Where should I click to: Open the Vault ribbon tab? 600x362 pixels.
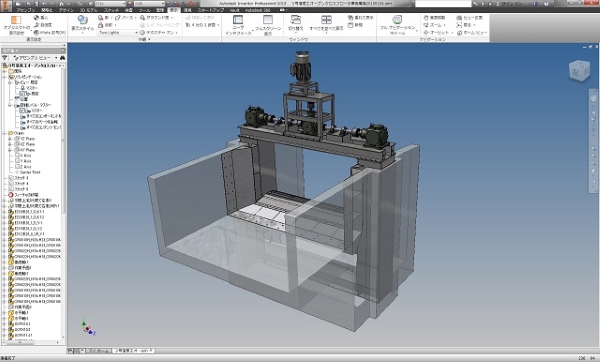[234, 10]
